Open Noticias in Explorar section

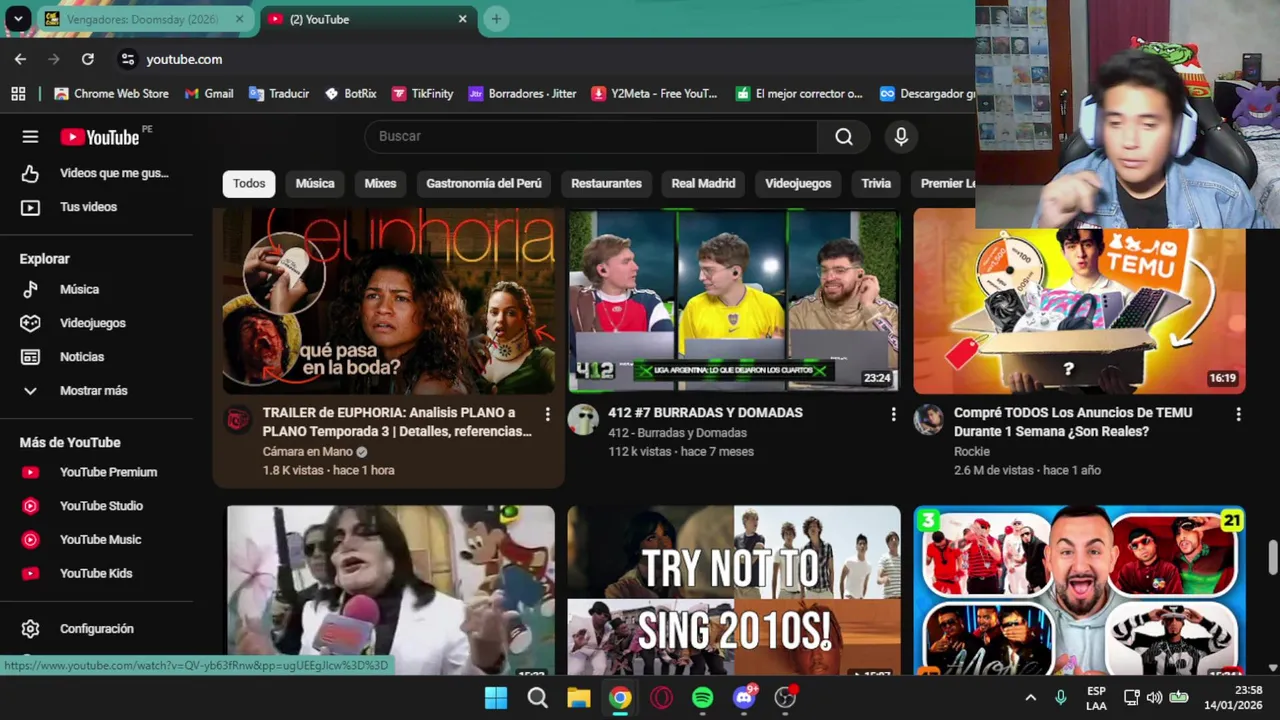(96, 357)
